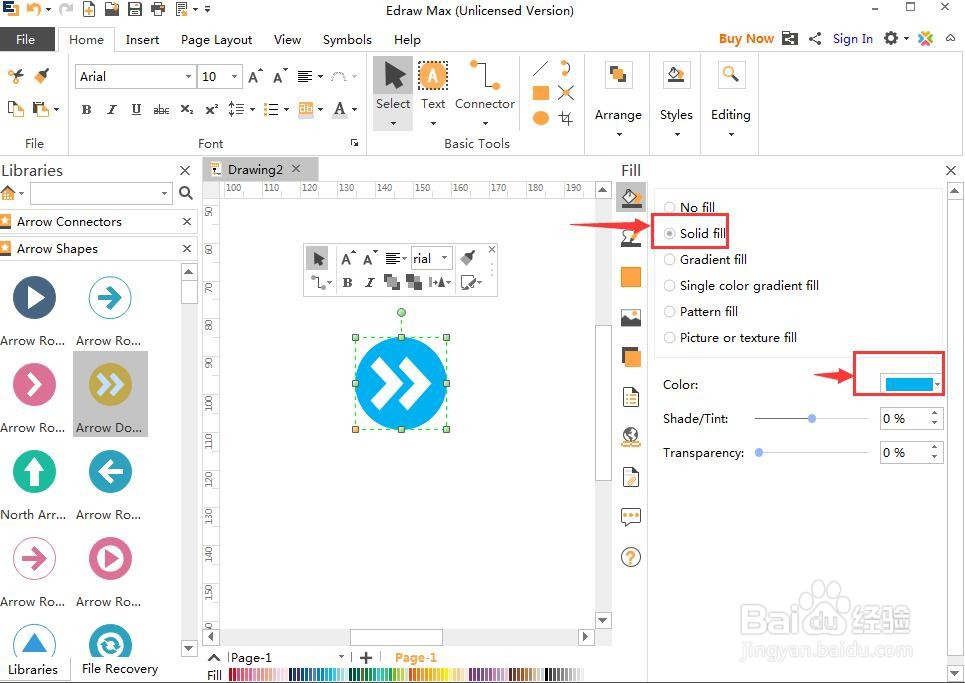Open the font color A dropdown arrow
965x683 pixels.
354,110
